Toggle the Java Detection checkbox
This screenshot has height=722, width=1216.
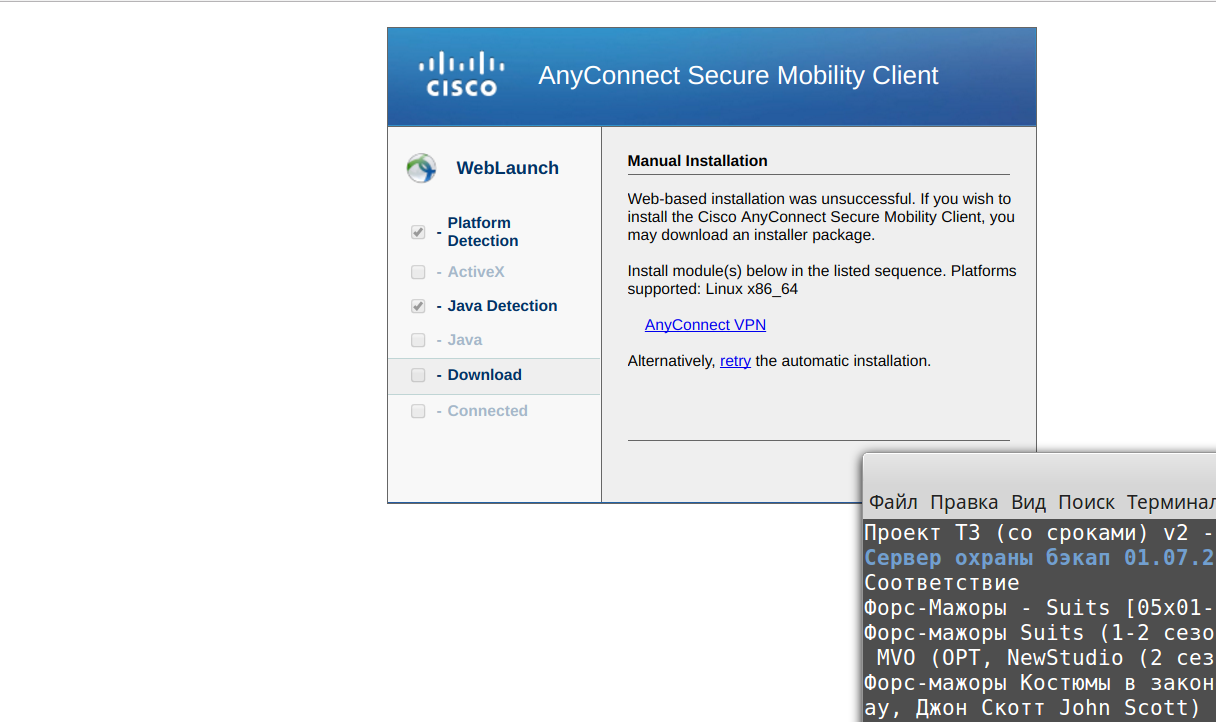pyautogui.click(x=418, y=306)
